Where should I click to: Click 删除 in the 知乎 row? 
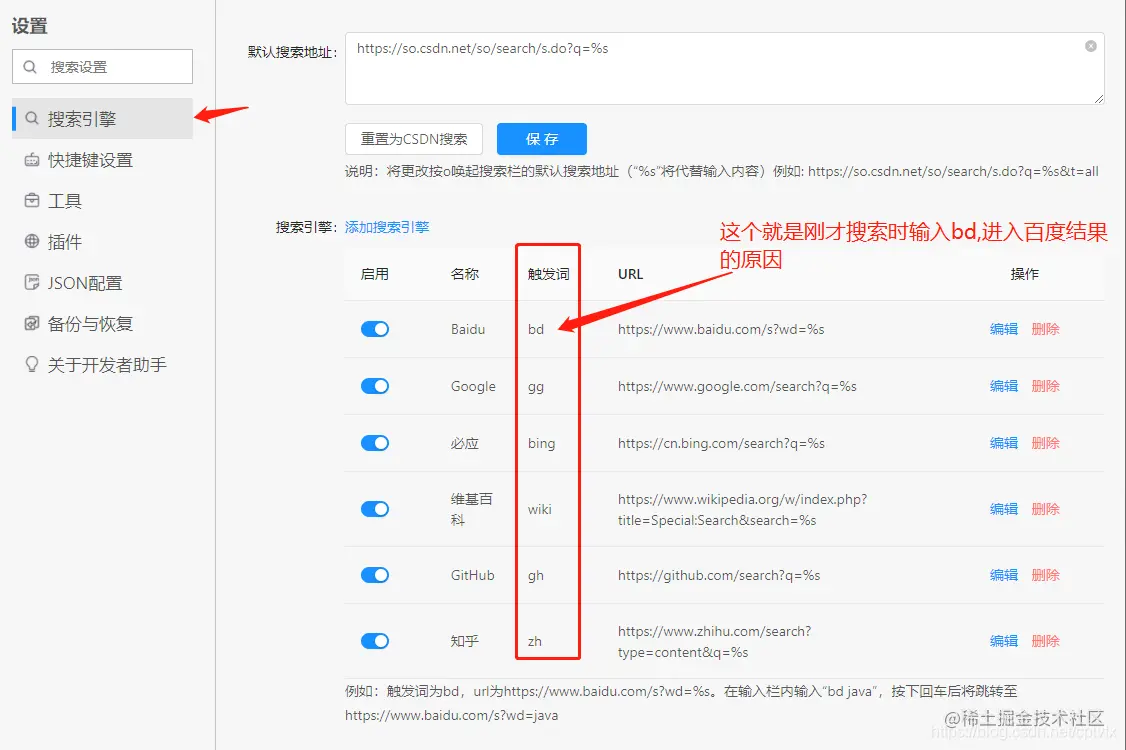click(1046, 641)
